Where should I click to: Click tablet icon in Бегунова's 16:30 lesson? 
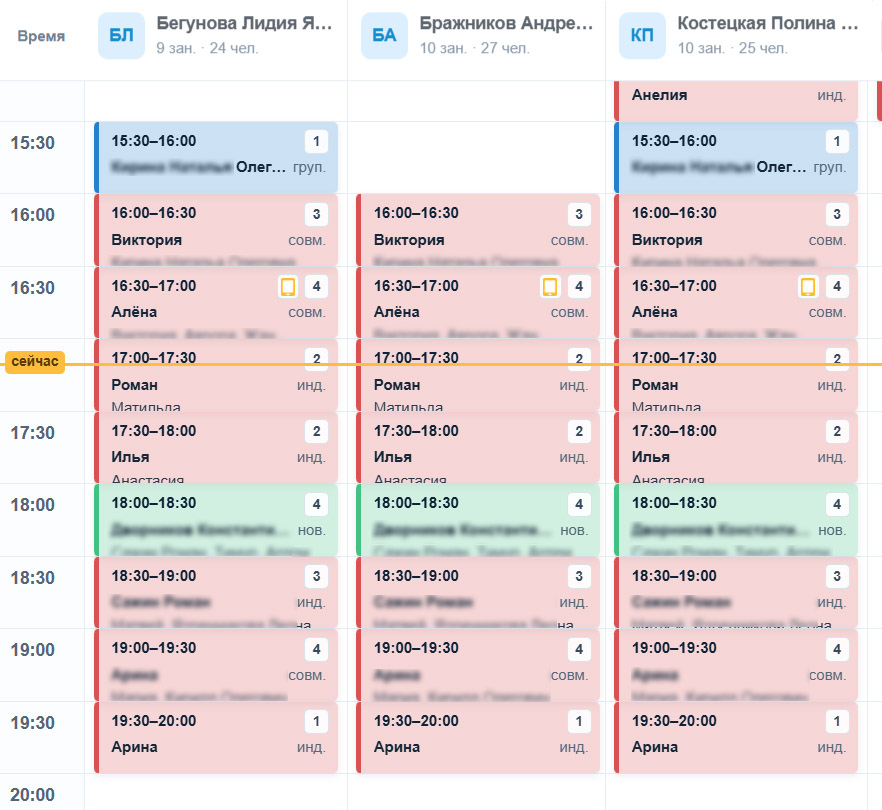click(288, 286)
